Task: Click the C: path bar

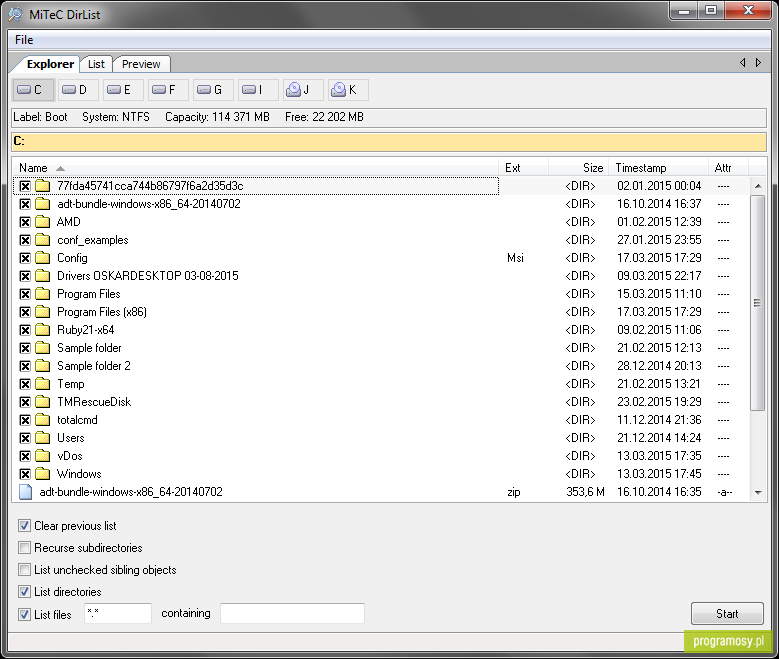Action: [389, 142]
